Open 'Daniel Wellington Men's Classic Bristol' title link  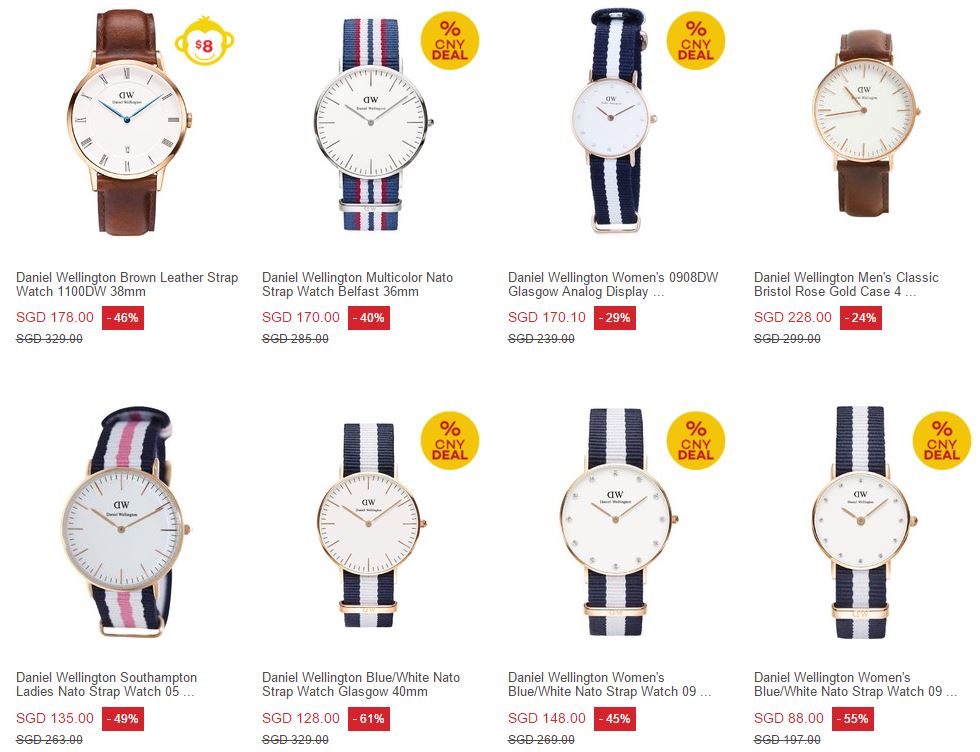click(x=846, y=284)
